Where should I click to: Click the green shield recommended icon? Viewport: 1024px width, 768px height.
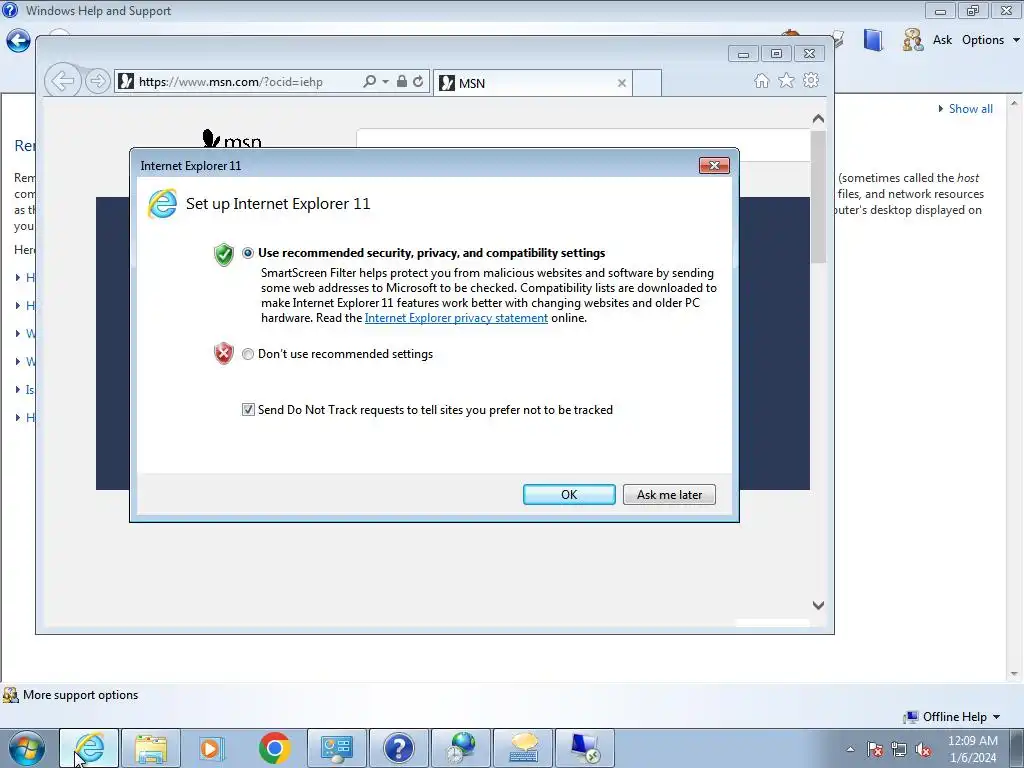point(223,254)
